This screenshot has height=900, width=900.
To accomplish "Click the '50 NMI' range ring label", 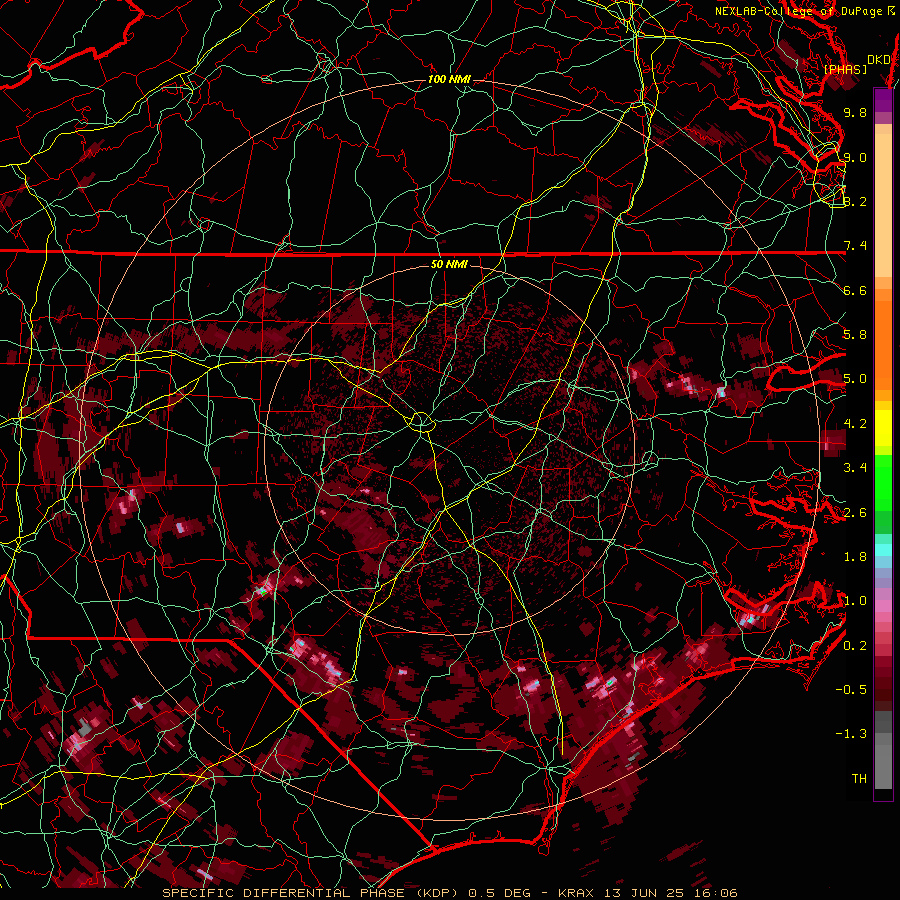I will (449, 265).
